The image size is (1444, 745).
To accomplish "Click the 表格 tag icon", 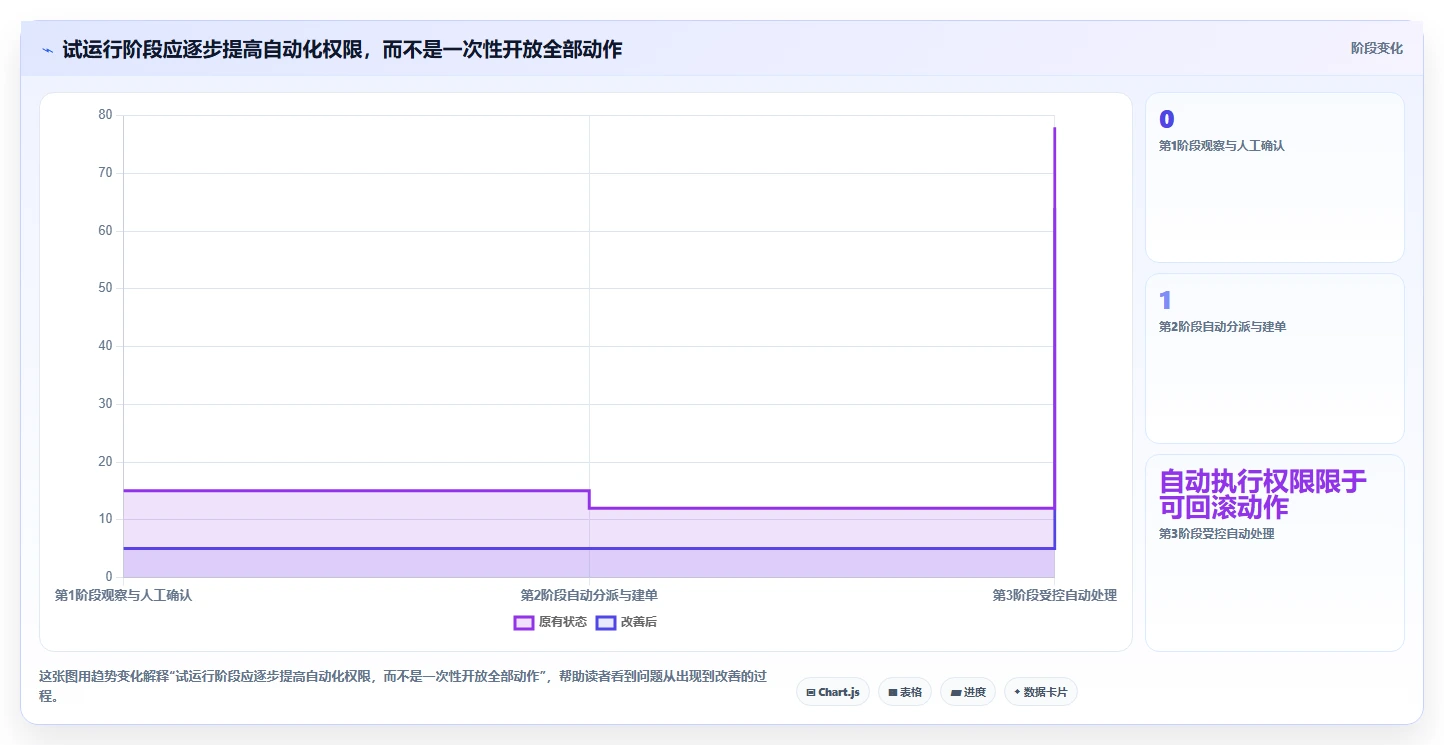I will [892, 692].
